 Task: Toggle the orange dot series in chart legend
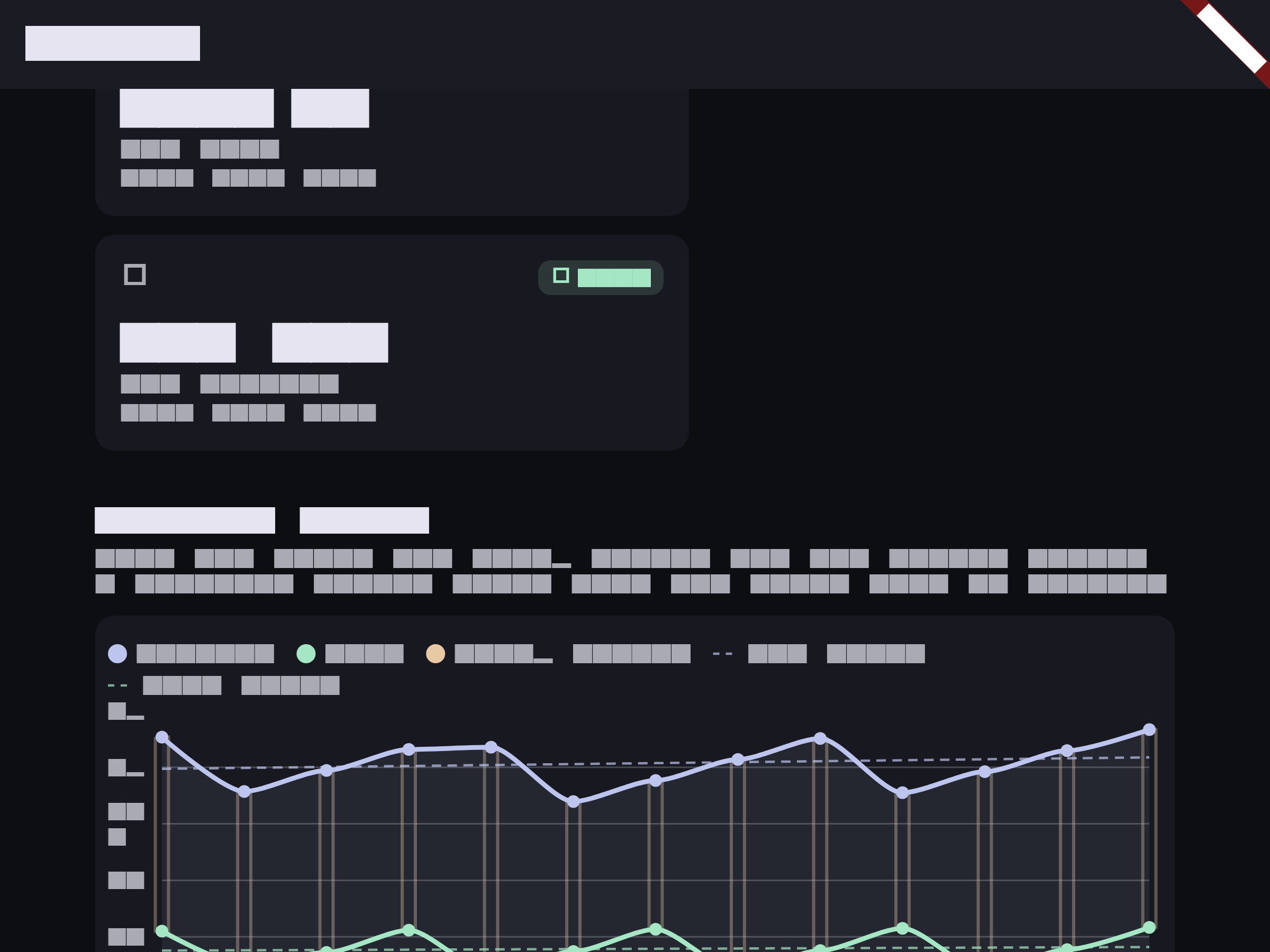point(558,654)
